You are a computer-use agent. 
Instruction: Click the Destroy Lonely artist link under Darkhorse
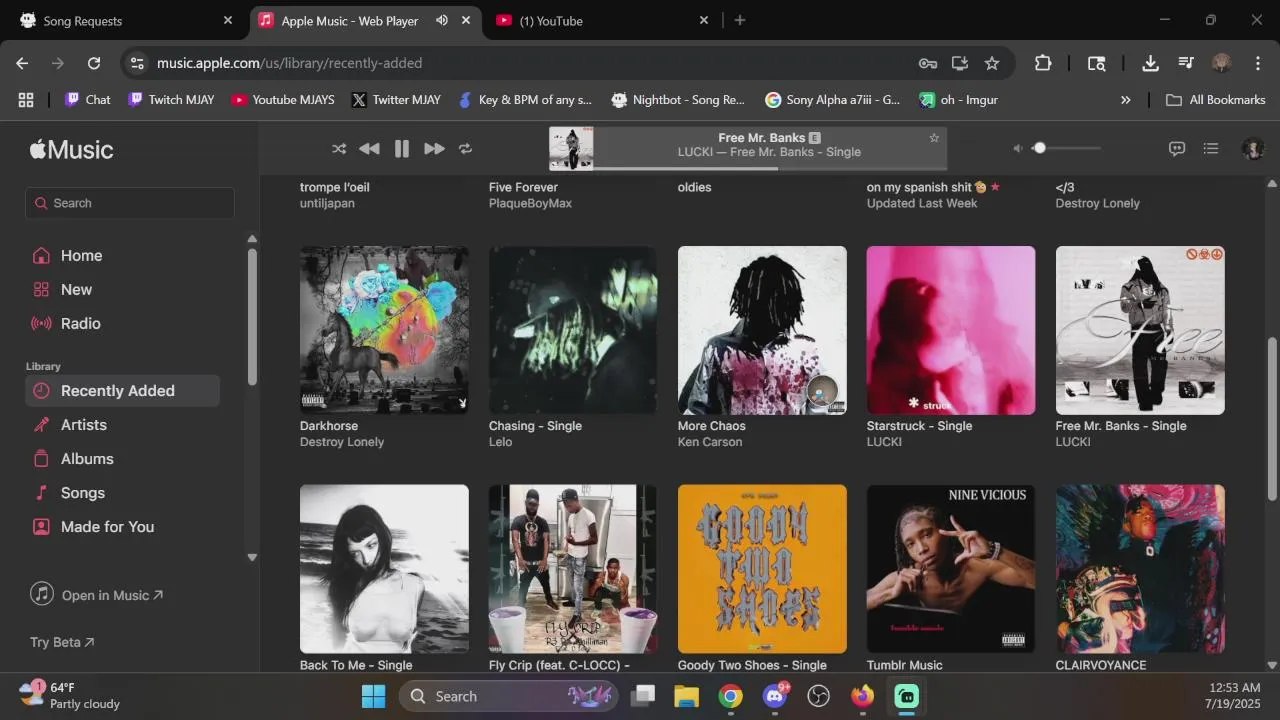pyautogui.click(x=342, y=442)
